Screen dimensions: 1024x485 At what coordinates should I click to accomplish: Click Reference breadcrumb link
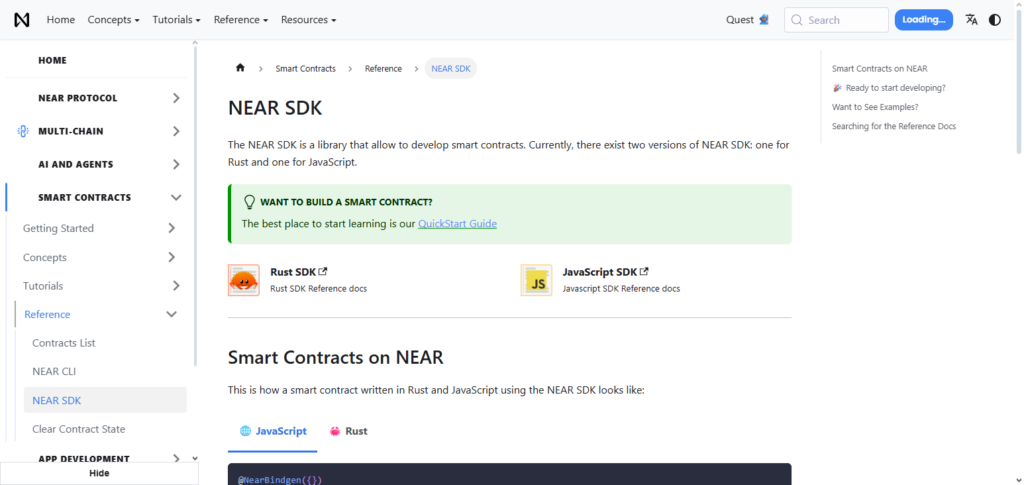(x=383, y=69)
